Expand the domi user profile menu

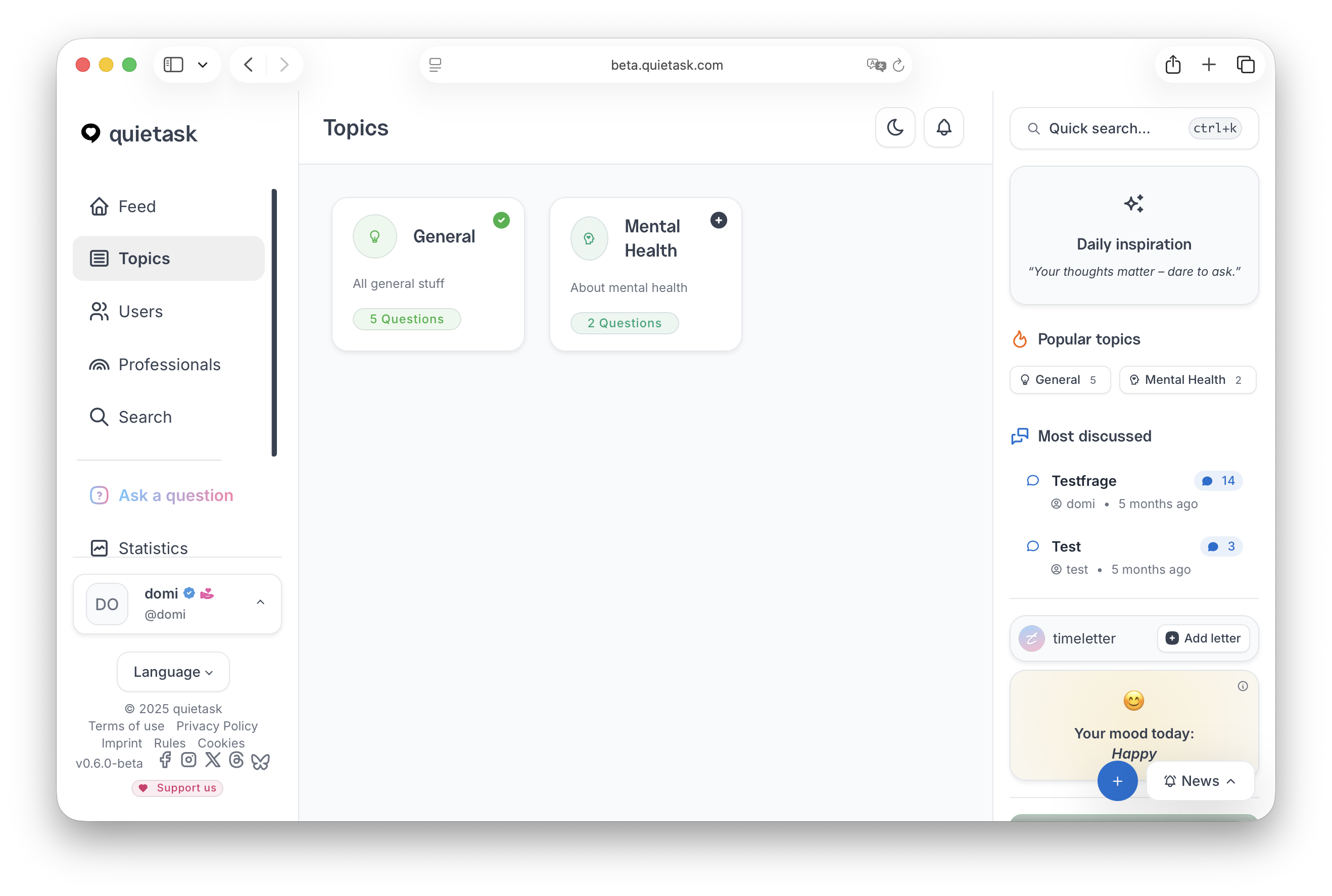[260, 602]
